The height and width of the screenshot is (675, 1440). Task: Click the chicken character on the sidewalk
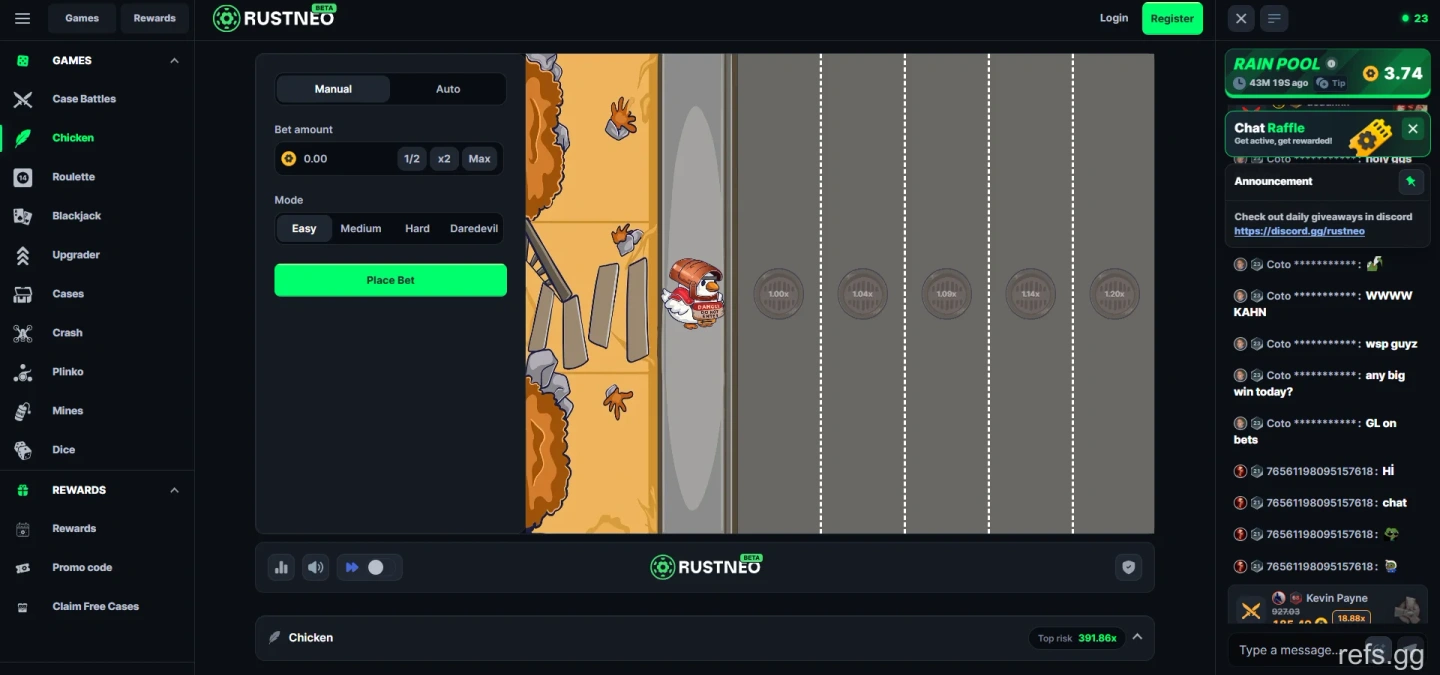click(x=694, y=293)
